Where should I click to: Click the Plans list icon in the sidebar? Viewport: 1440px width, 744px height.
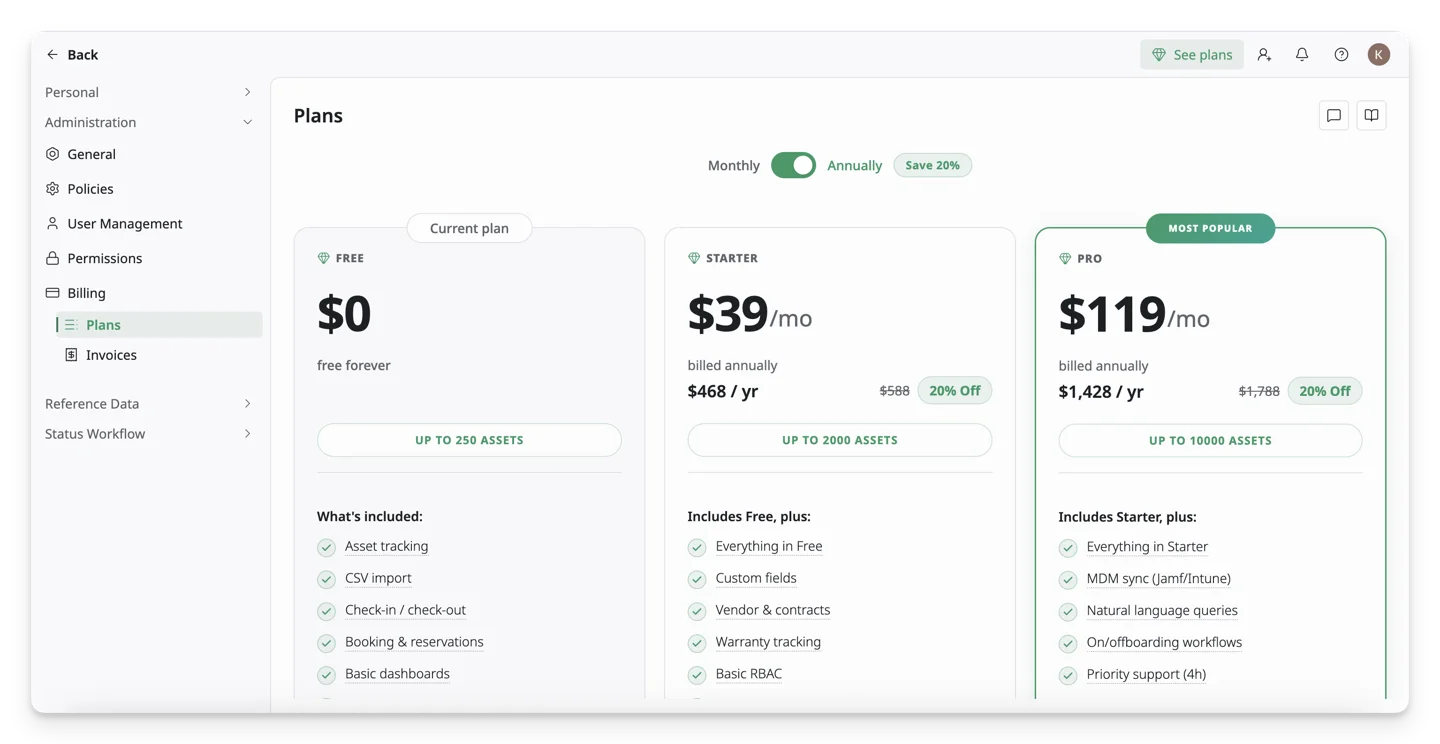(x=71, y=325)
